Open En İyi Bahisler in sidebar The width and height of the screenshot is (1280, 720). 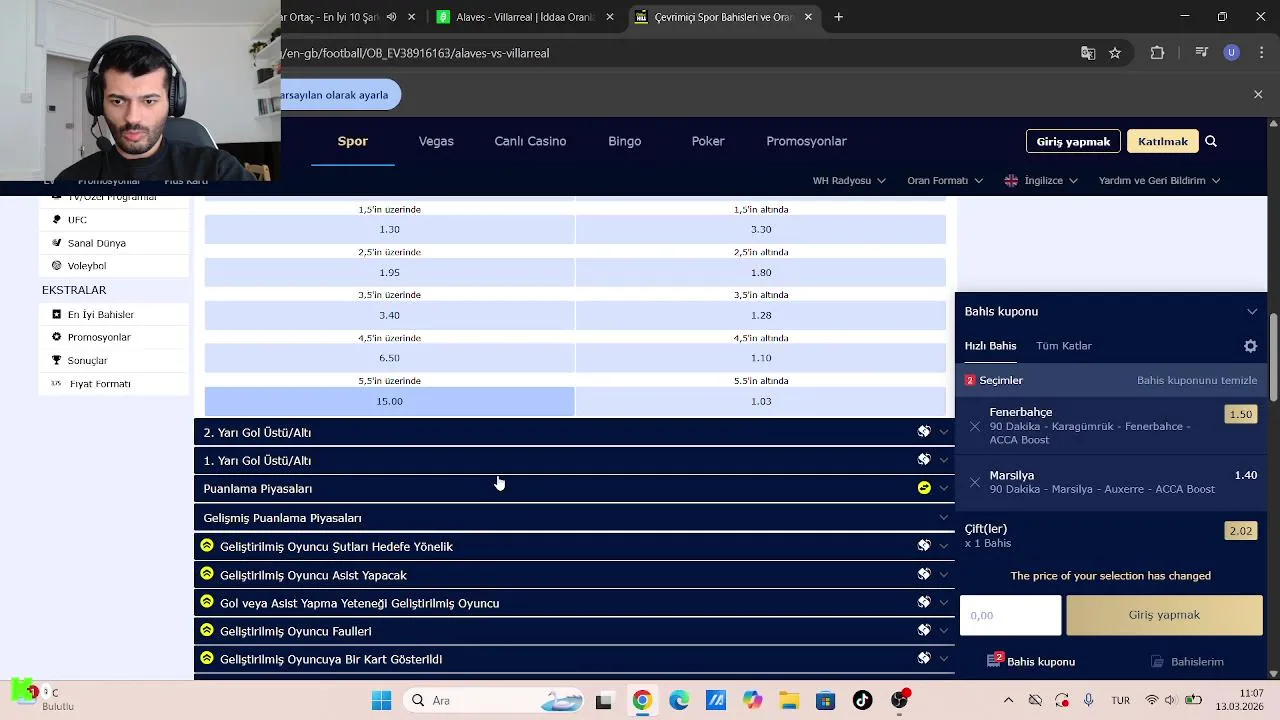[x=100, y=314]
